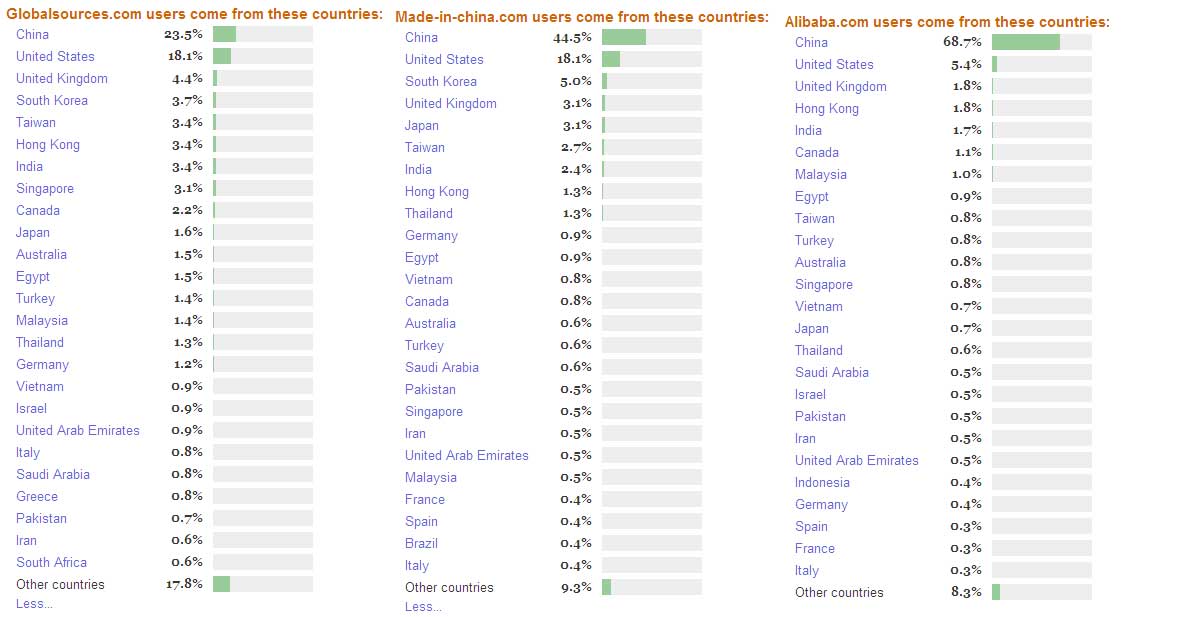Click Made-in-china.com China 44.5% bar
Screen dimensions: 1200x617
click(651, 37)
